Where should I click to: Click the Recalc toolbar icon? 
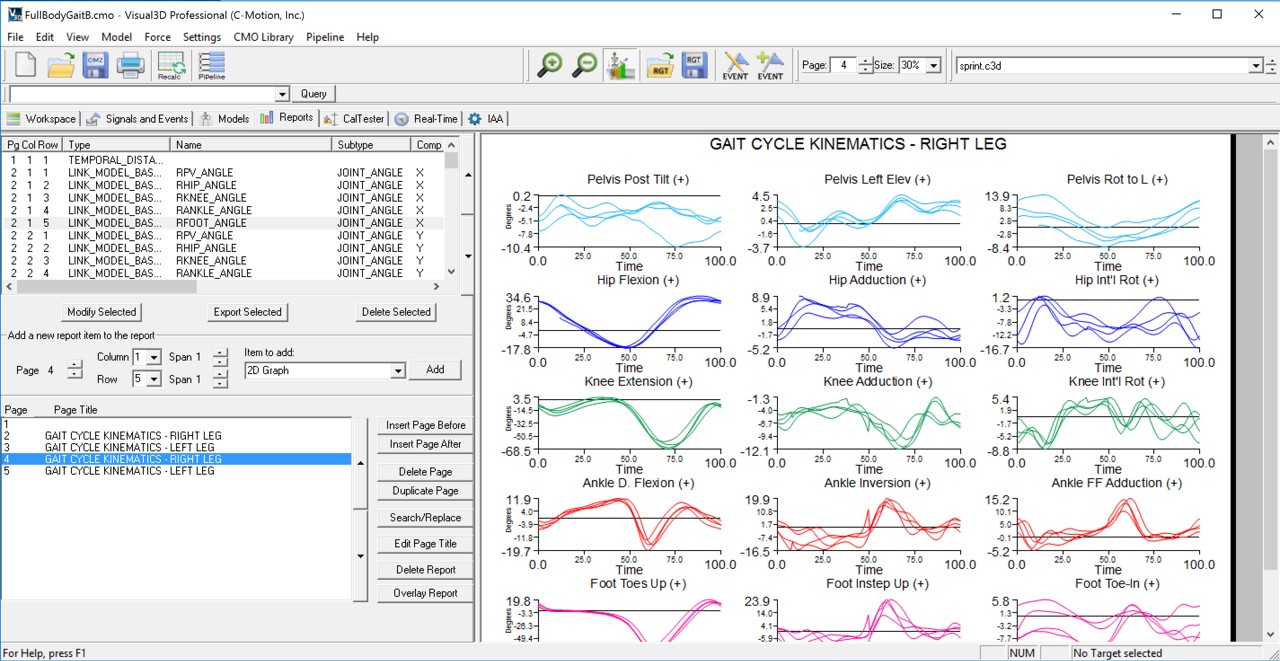click(170, 65)
